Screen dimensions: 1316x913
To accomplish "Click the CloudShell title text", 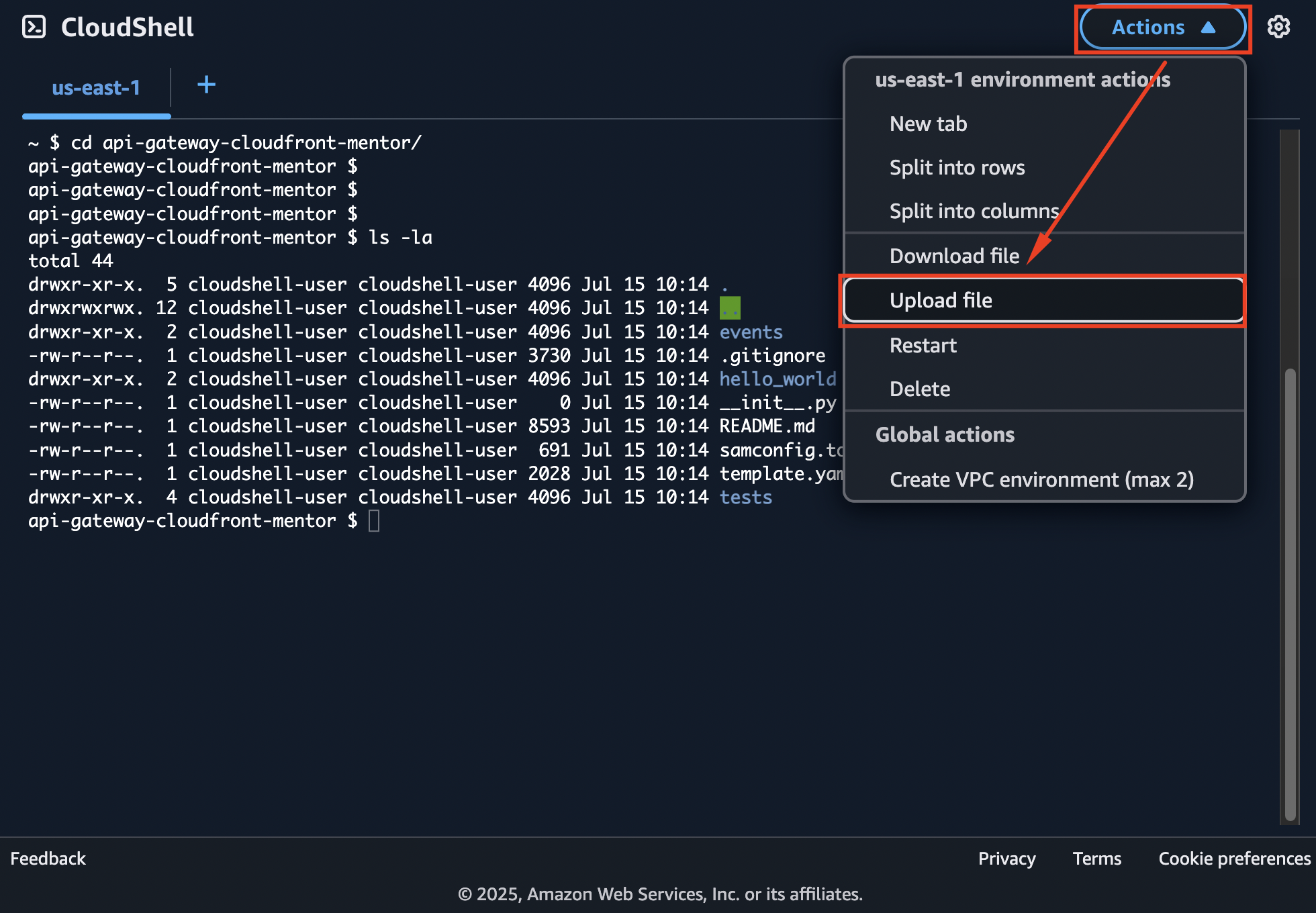I will click(x=127, y=28).
